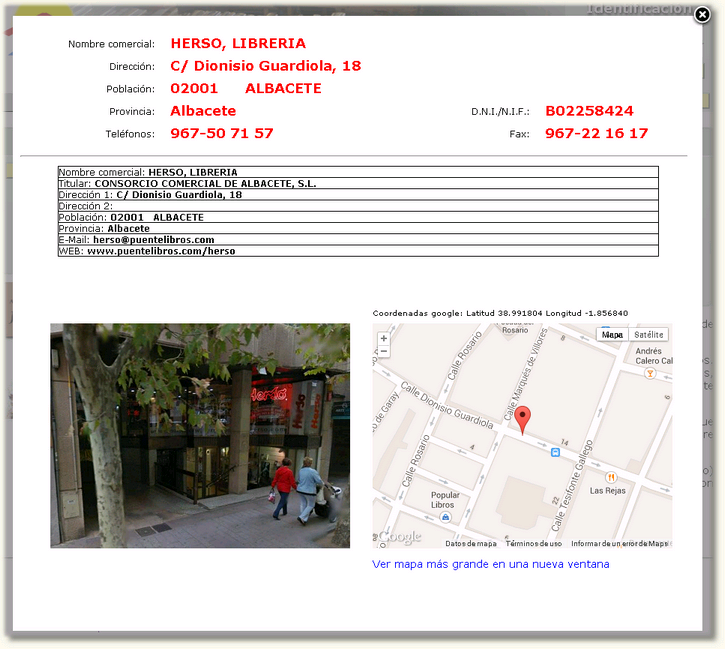Click the HERSO, LIBRERIA red heading
The image size is (725, 649).
click(238, 43)
